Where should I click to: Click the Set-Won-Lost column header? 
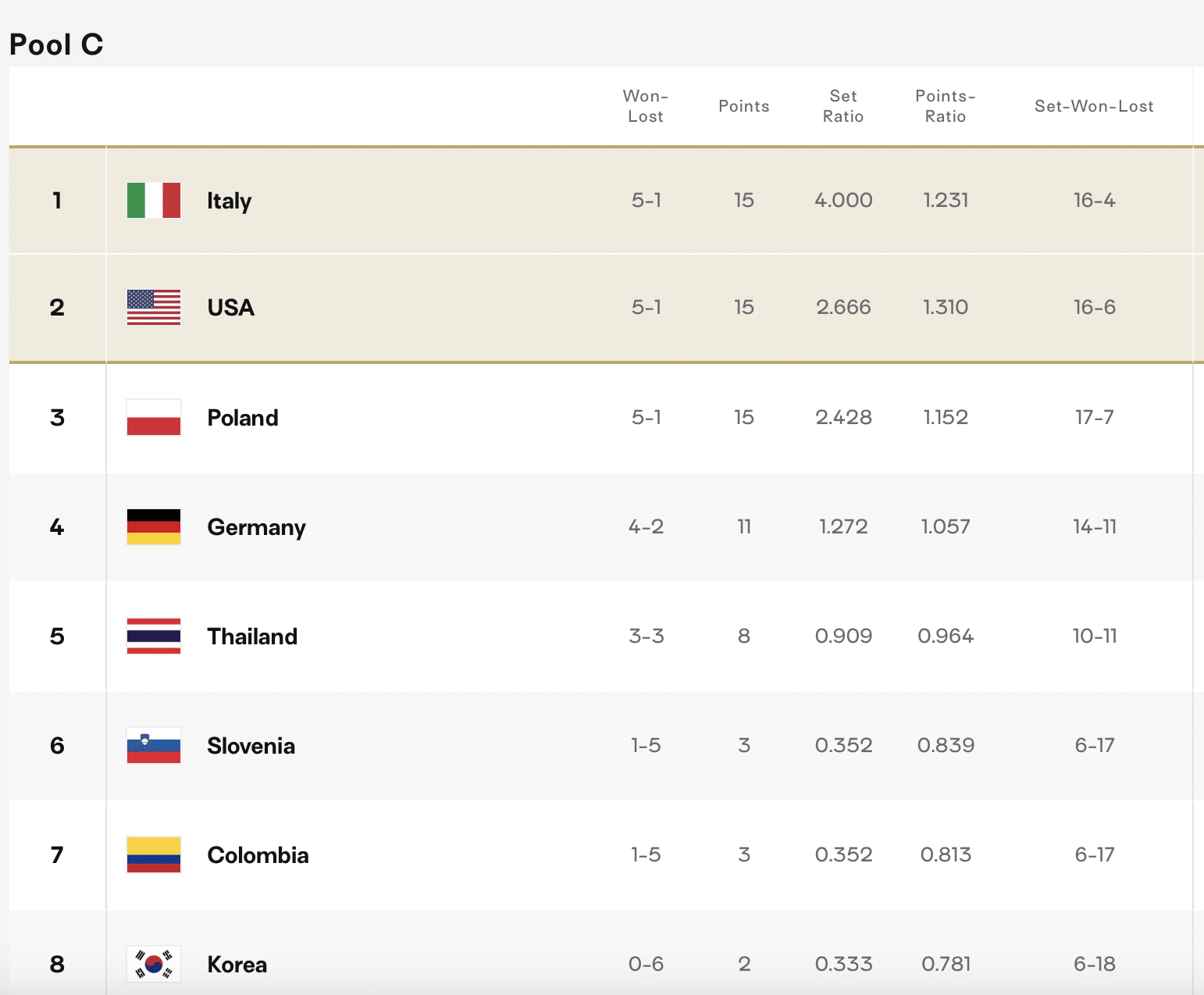pos(1094,106)
